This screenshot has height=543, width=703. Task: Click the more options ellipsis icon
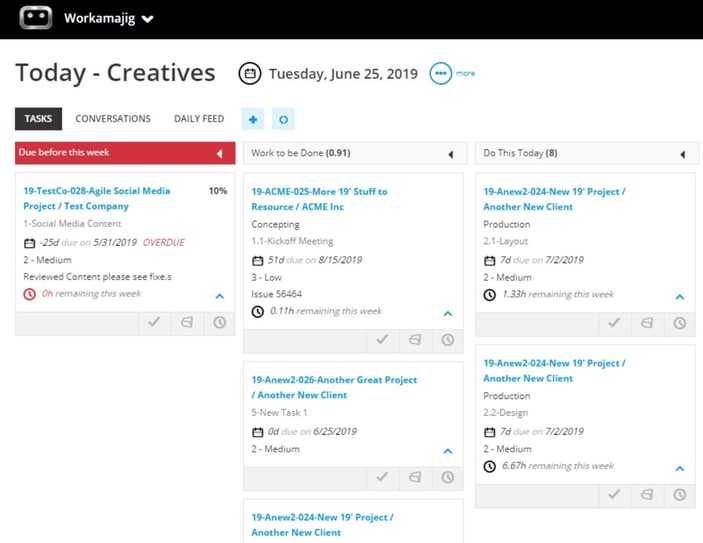click(441, 73)
